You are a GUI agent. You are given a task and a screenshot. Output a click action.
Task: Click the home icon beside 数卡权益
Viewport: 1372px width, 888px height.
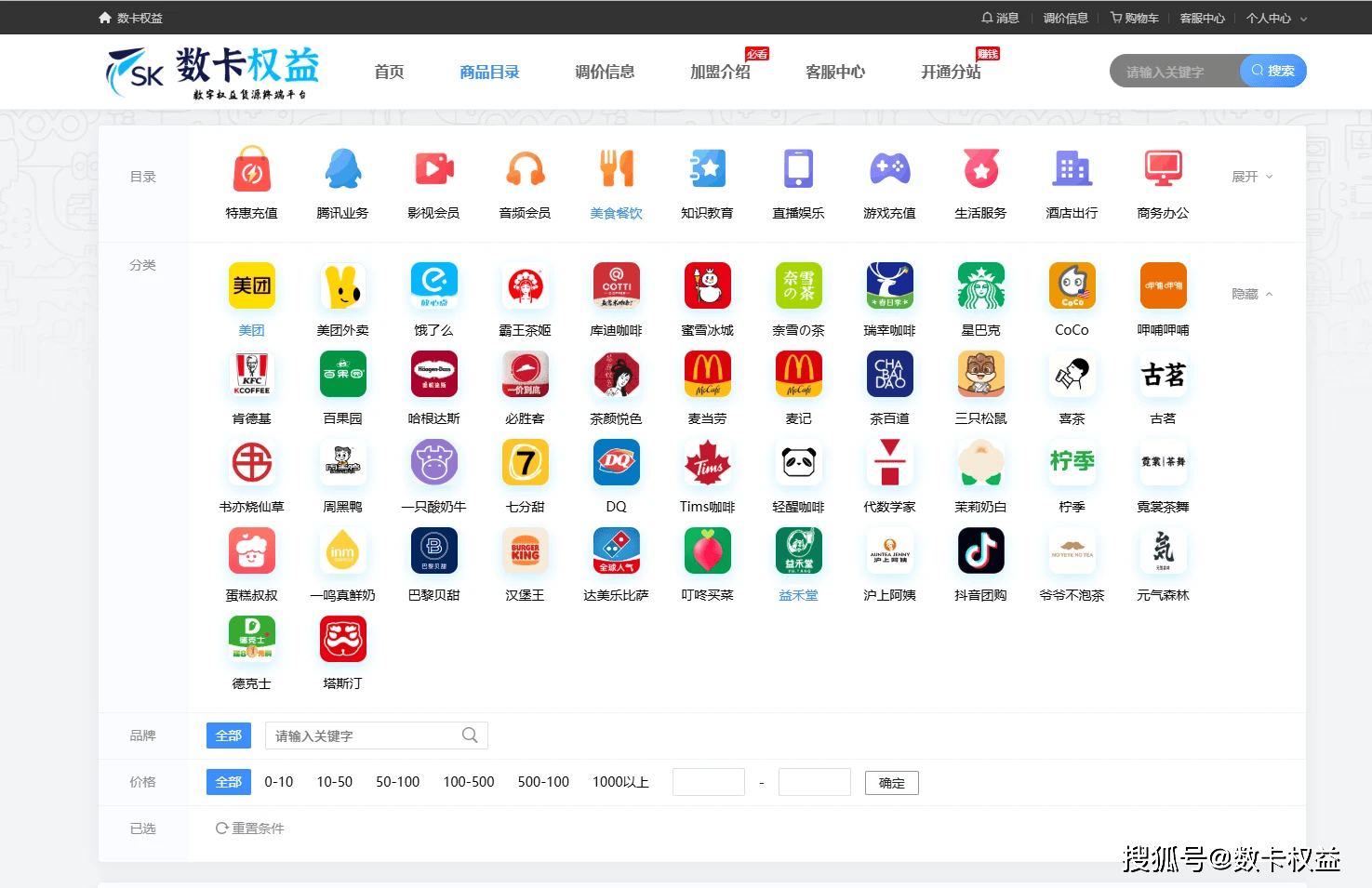pos(105,18)
